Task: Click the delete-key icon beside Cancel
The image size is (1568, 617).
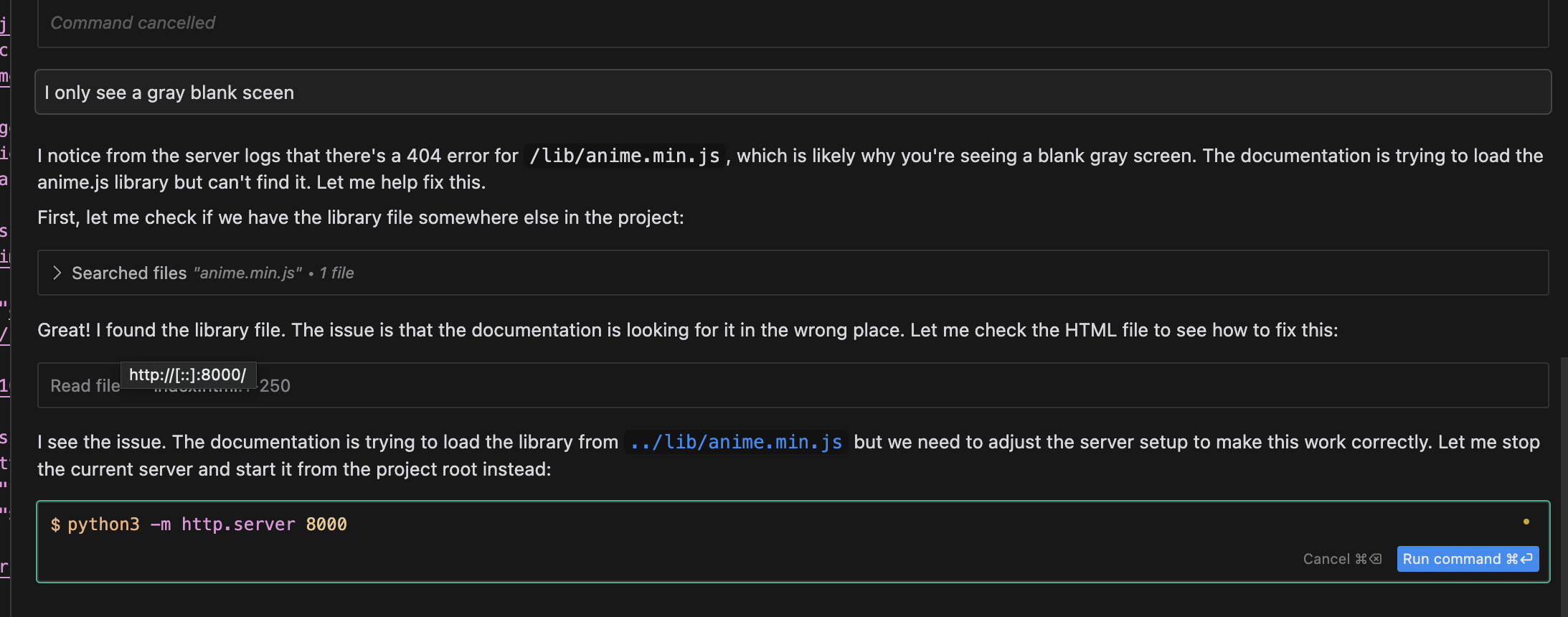Action: 1375,559
